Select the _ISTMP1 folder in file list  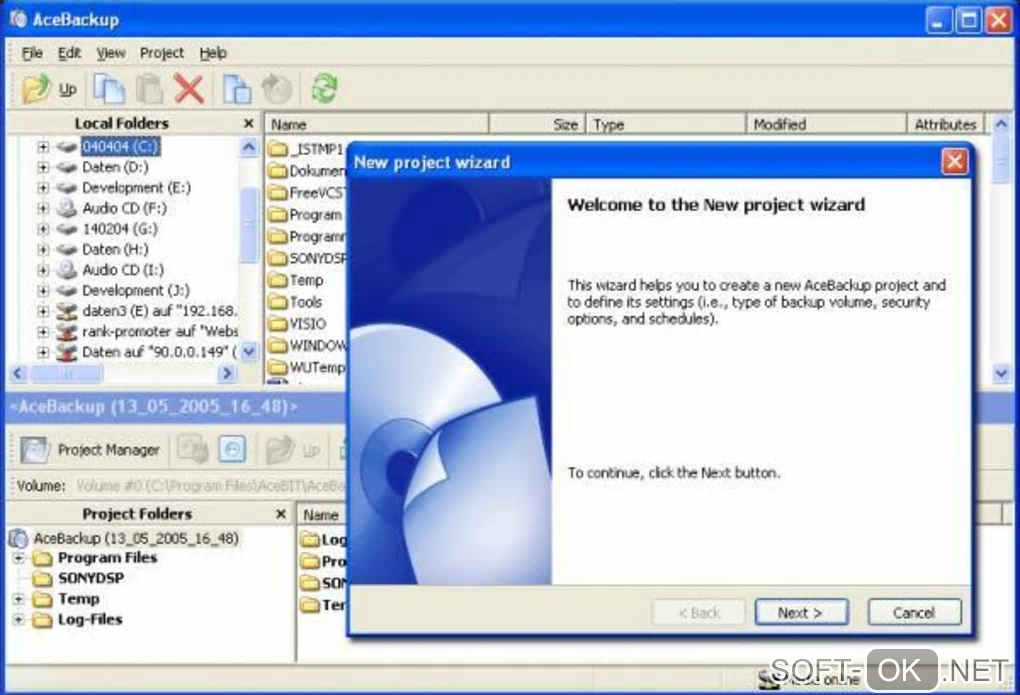coord(306,149)
